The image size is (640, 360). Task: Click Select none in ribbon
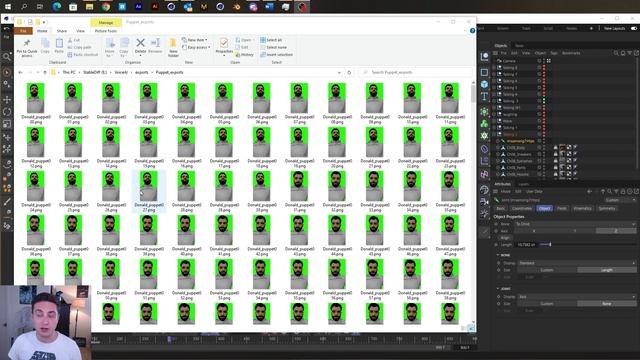click(x=273, y=47)
